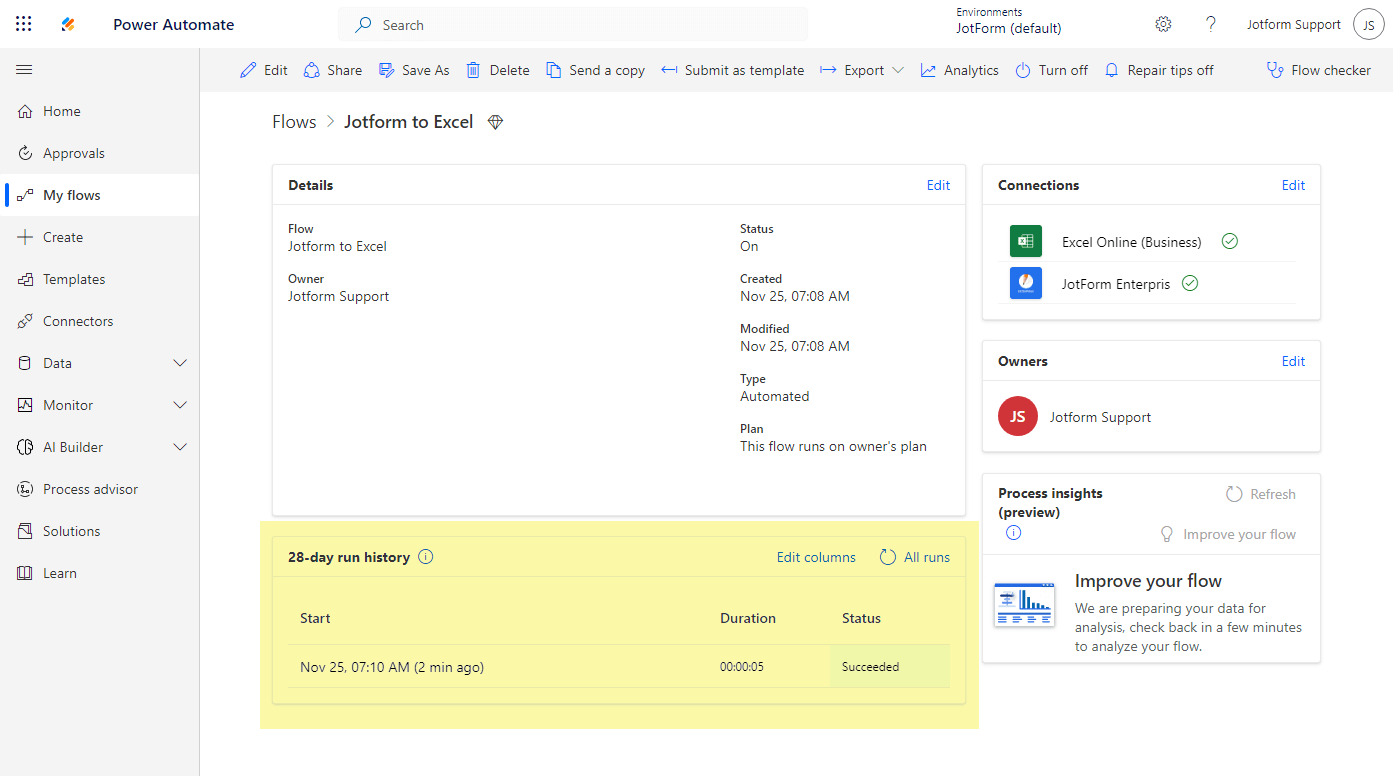Click the JS owner avatar circle
The image size is (1393, 776).
pyautogui.click(x=1018, y=417)
